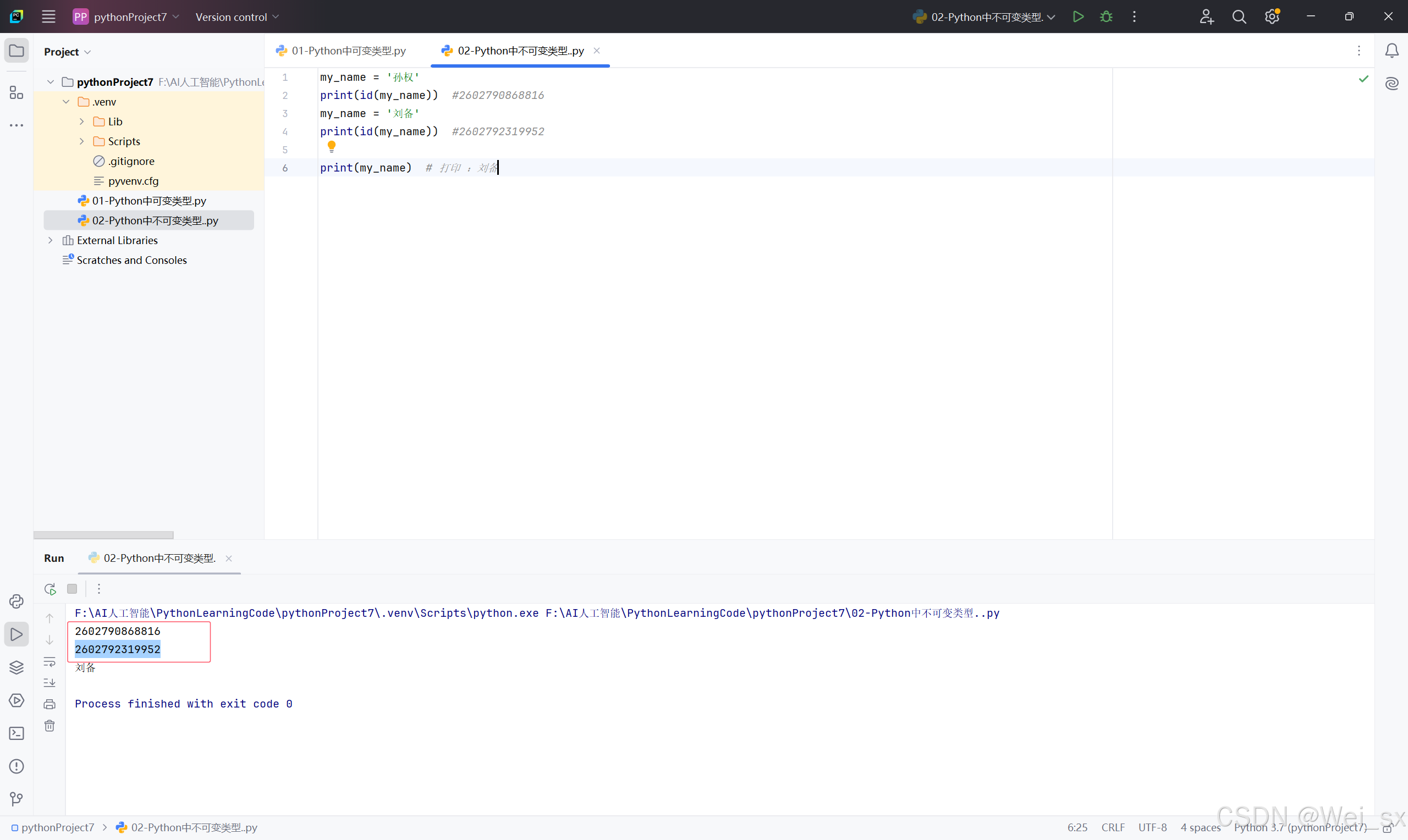
Task: Open the Problems tool window icon
Action: tap(16, 766)
